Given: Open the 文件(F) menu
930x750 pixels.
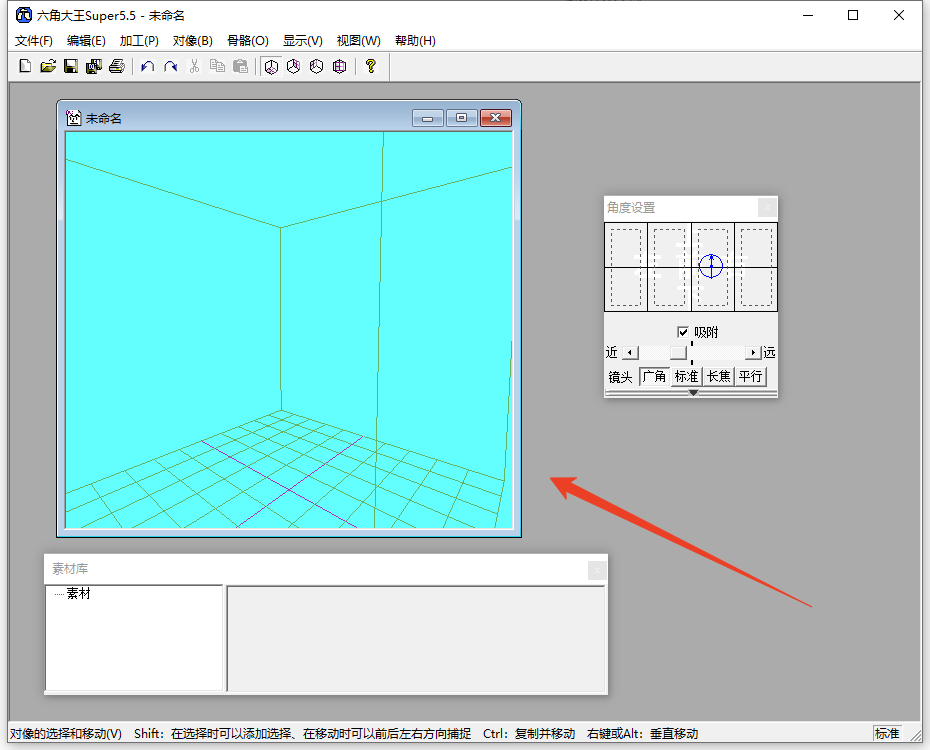Looking at the screenshot, I should [33, 41].
